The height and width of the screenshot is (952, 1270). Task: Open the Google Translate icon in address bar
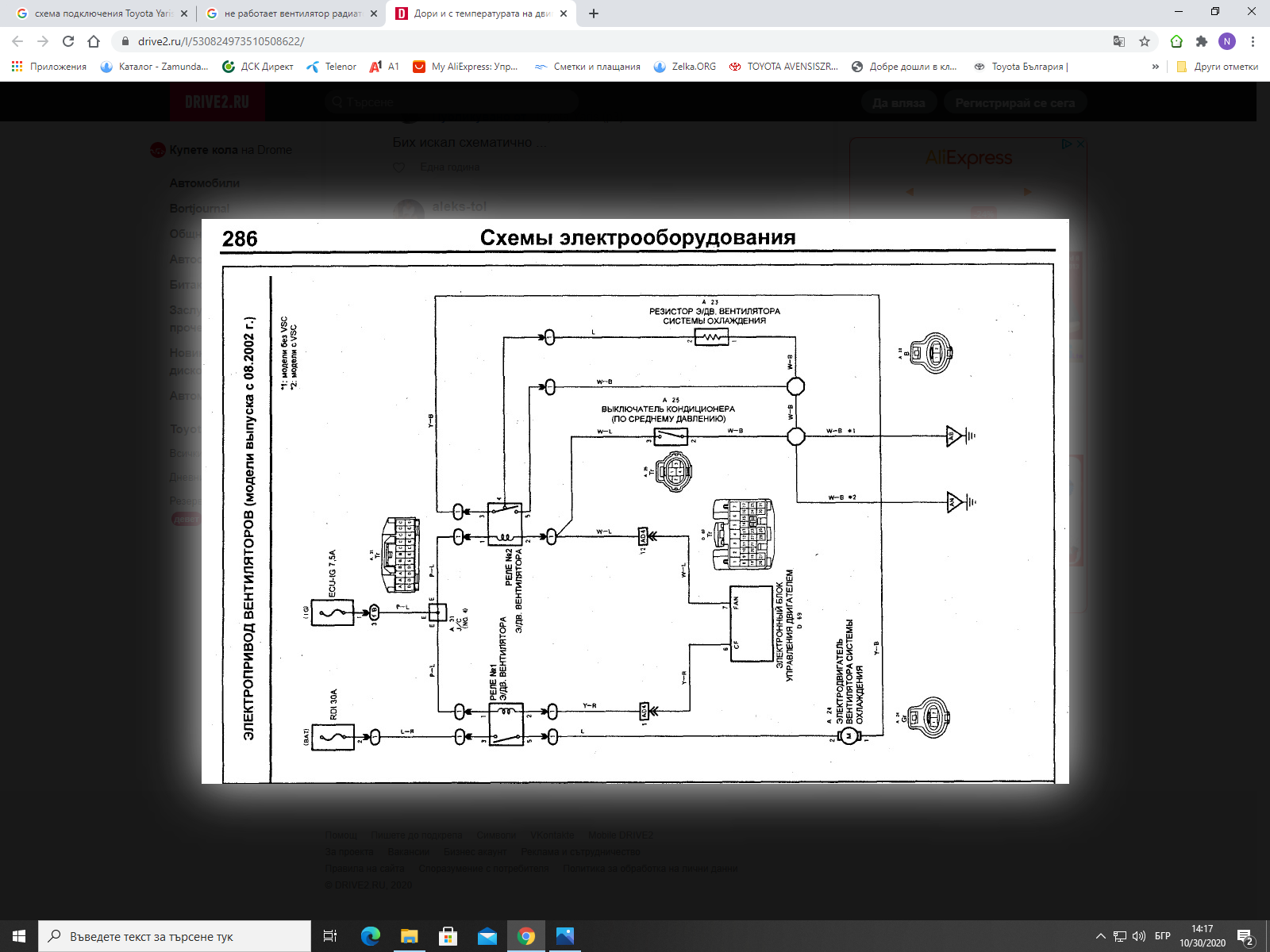(1119, 41)
